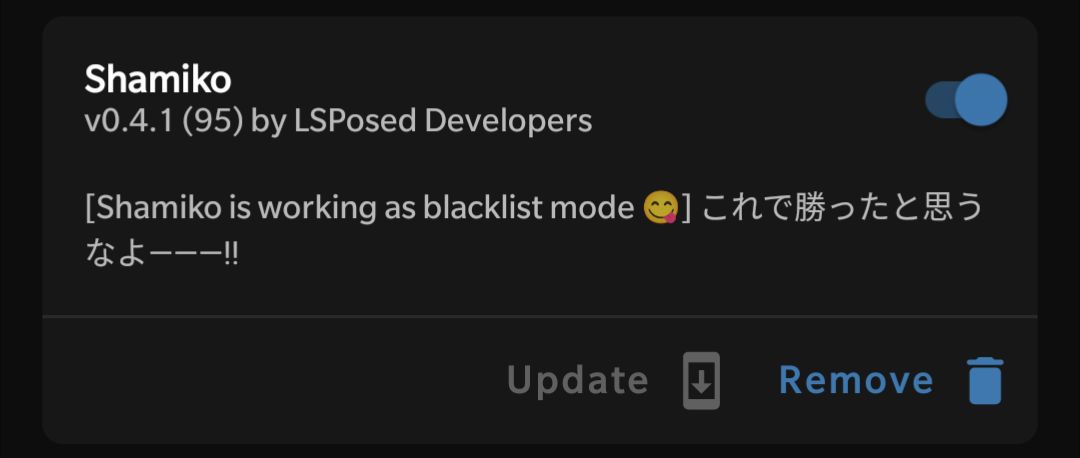Click the double exclamation mark ending description
The image size is (1080, 458).
tap(231, 256)
